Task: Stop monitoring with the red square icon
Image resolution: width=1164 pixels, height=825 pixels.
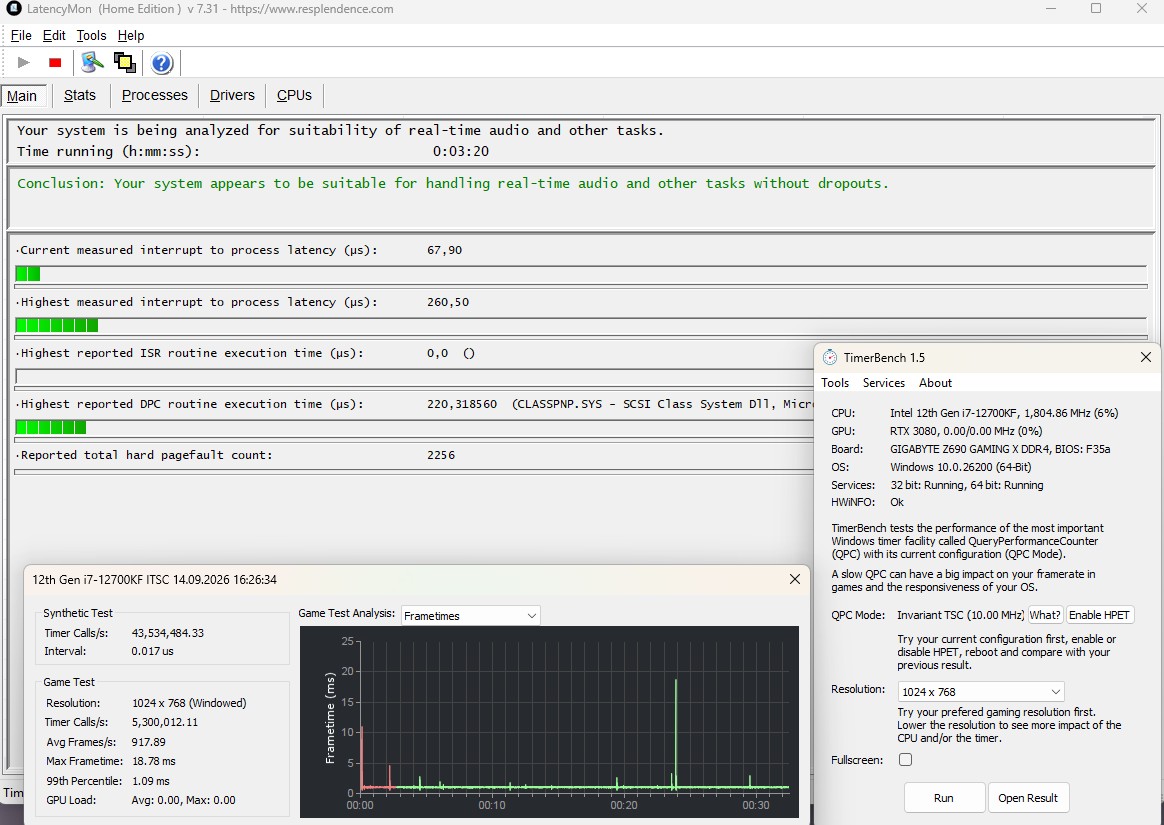Action: coord(55,63)
